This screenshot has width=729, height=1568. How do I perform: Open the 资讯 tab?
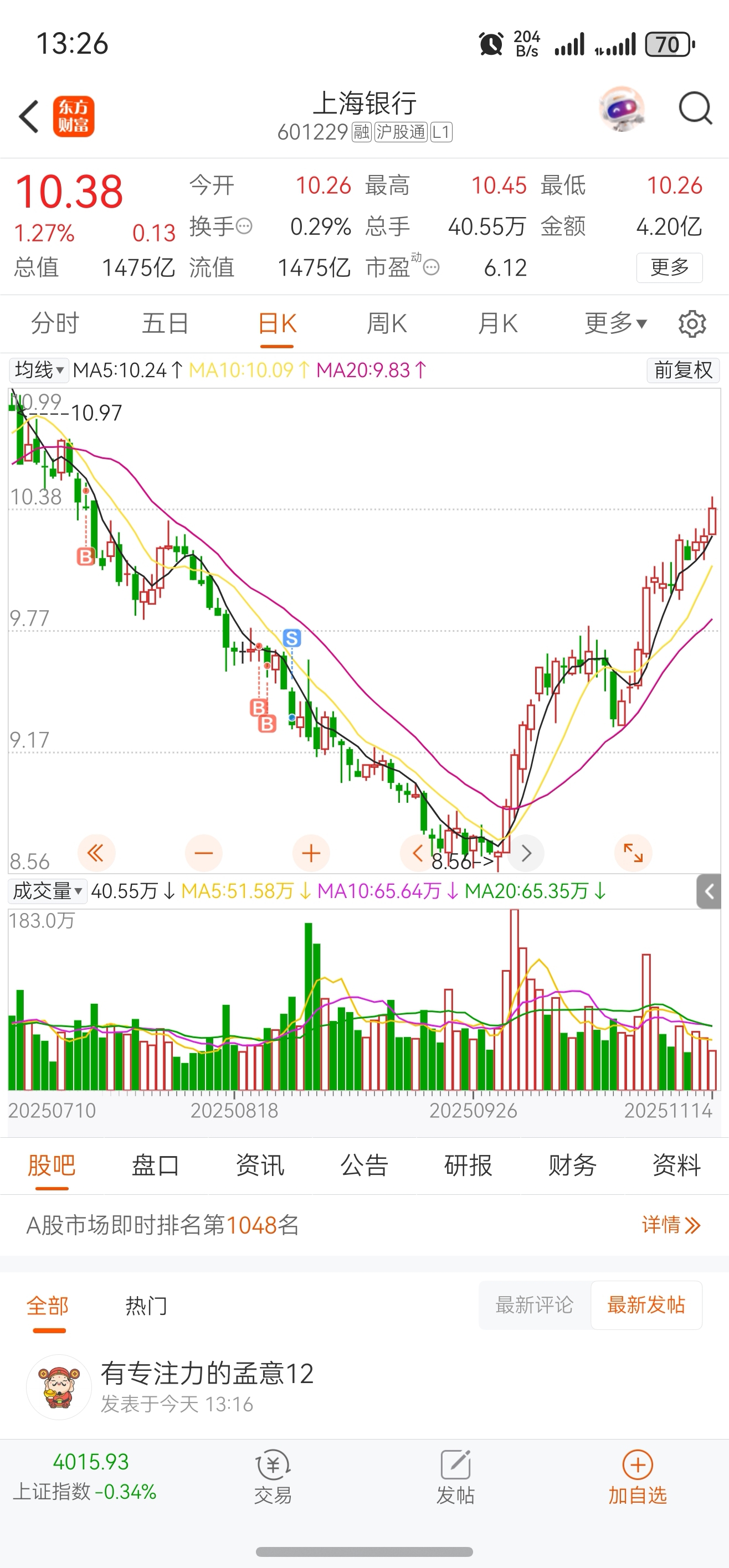pos(260,1165)
